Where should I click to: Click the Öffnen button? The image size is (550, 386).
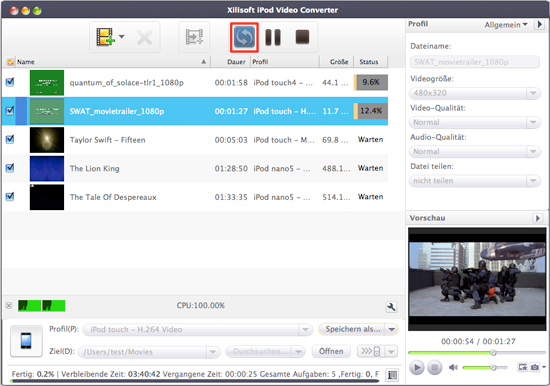coord(331,351)
